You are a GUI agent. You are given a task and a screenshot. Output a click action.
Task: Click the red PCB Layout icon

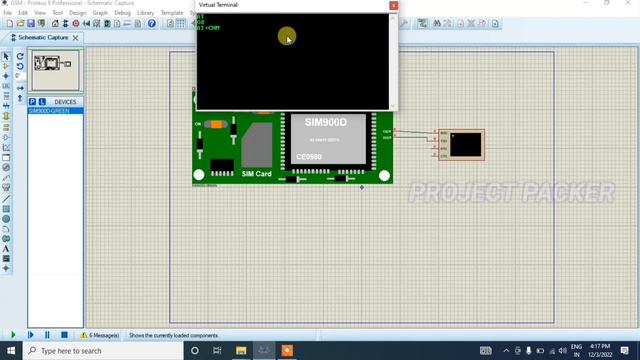pyautogui.click(x=76, y=24)
